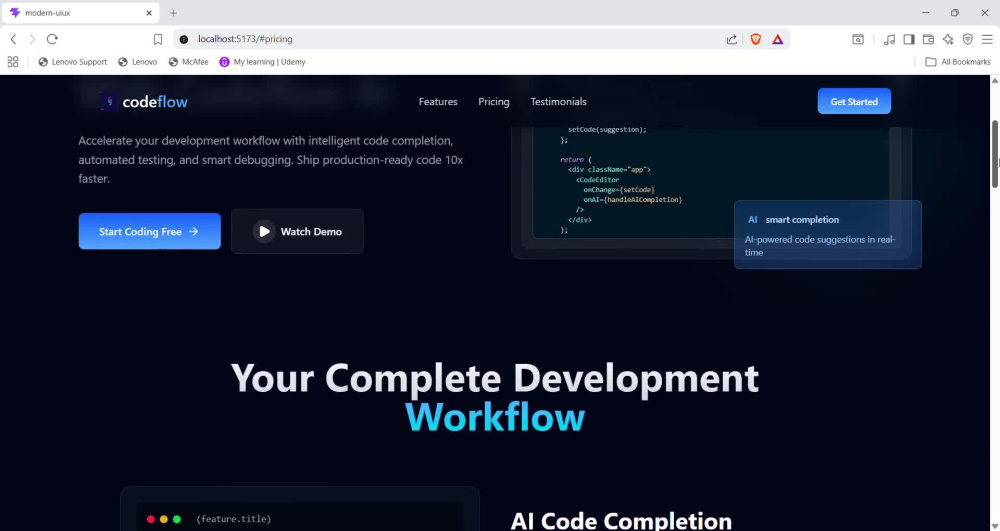Open the share this page icon
The width and height of the screenshot is (1000, 531).
tap(732, 39)
